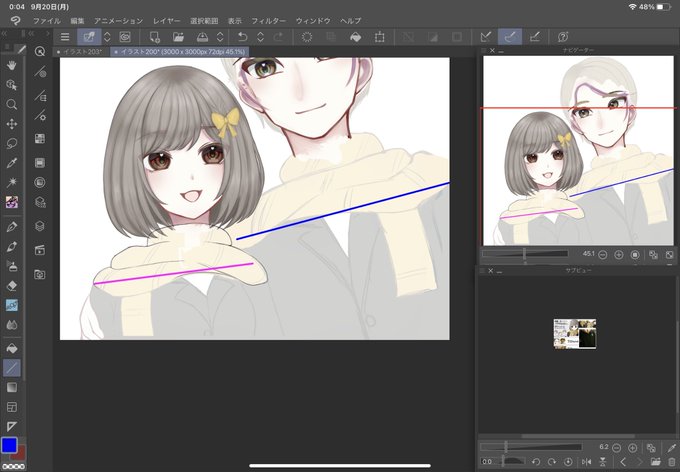The image size is (680, 472).
Task: Select the Airbrush tool
Action: point(12,266)
